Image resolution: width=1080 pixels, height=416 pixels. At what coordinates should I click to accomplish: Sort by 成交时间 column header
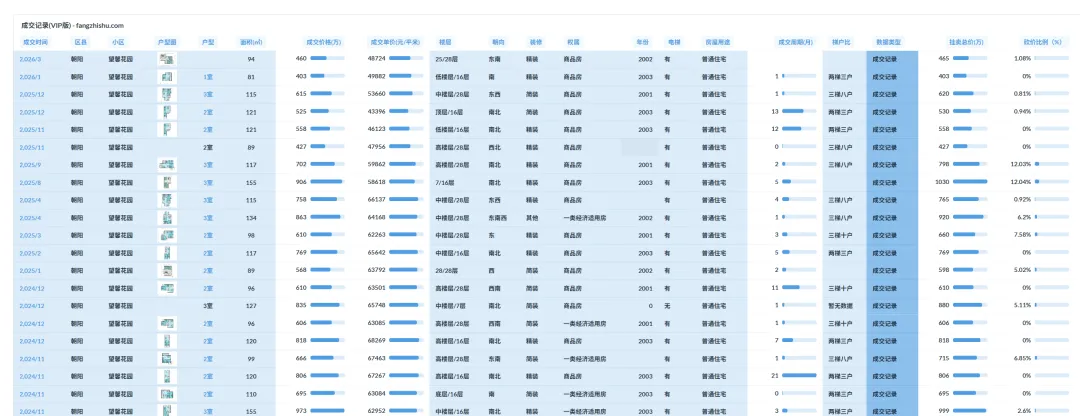(35, 42)
